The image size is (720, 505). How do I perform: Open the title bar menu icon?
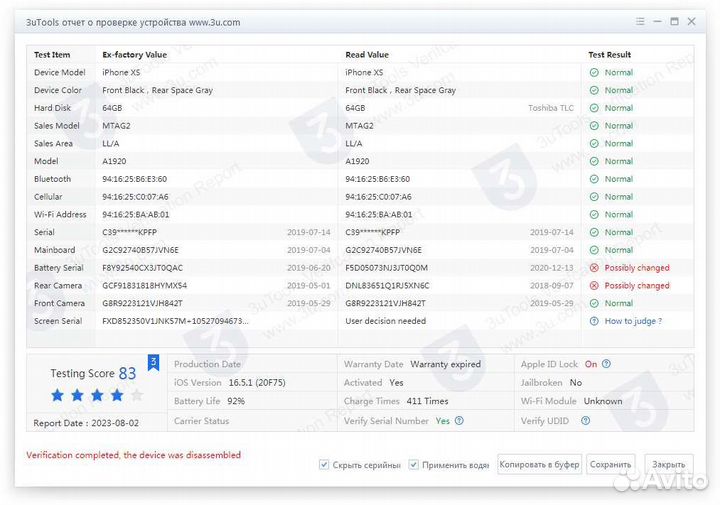click(640, 22)
